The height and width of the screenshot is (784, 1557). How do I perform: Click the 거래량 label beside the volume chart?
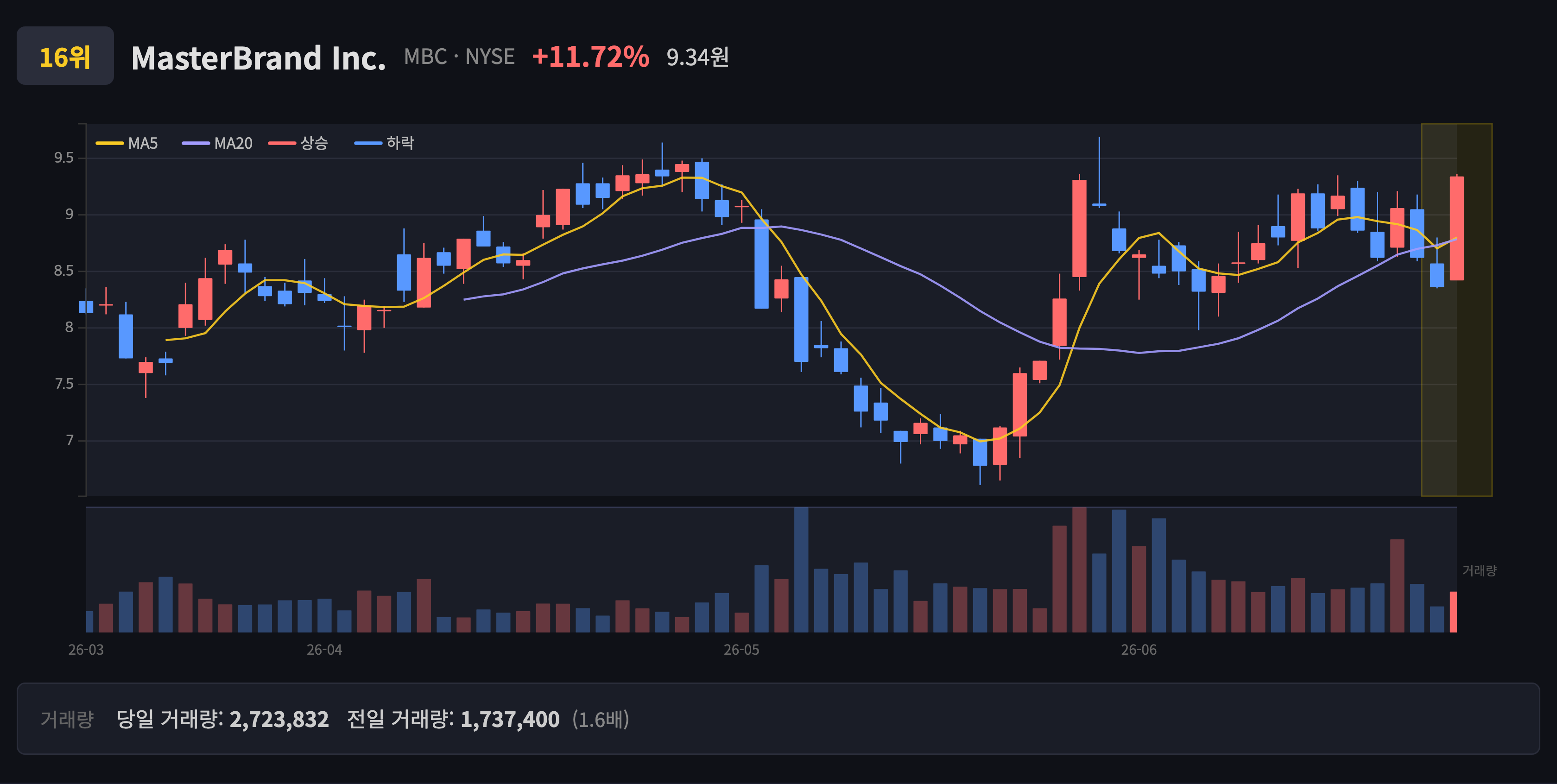[1479, 570]
